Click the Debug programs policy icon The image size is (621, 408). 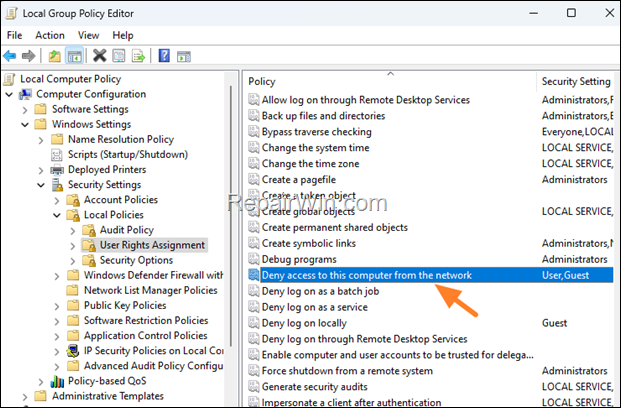(x=253, y=259)
